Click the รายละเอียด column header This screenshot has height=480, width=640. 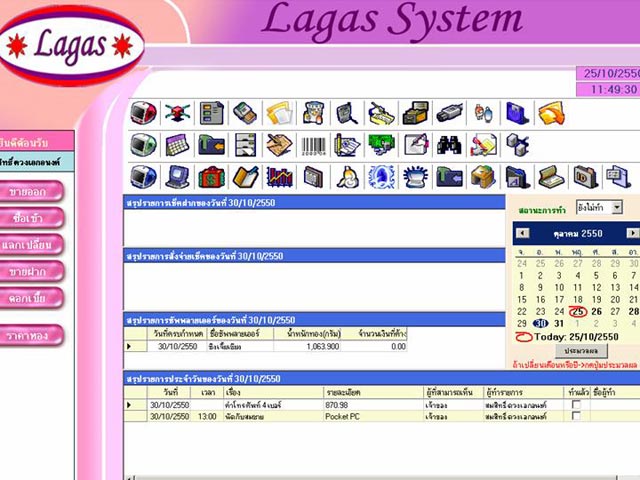point(373,392)
